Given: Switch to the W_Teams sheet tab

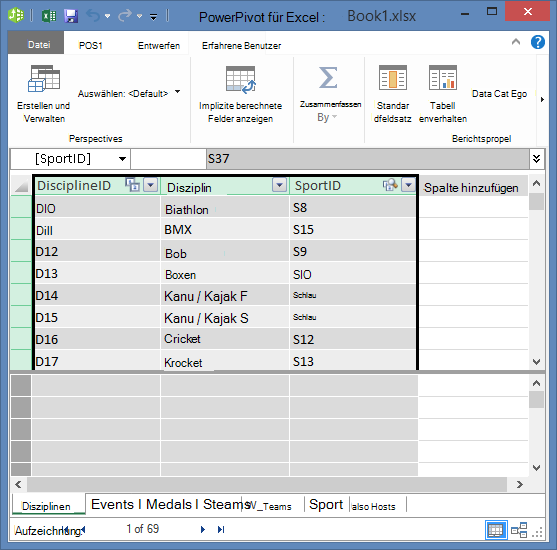Looking at the screenshot, I should click(269, 506).
